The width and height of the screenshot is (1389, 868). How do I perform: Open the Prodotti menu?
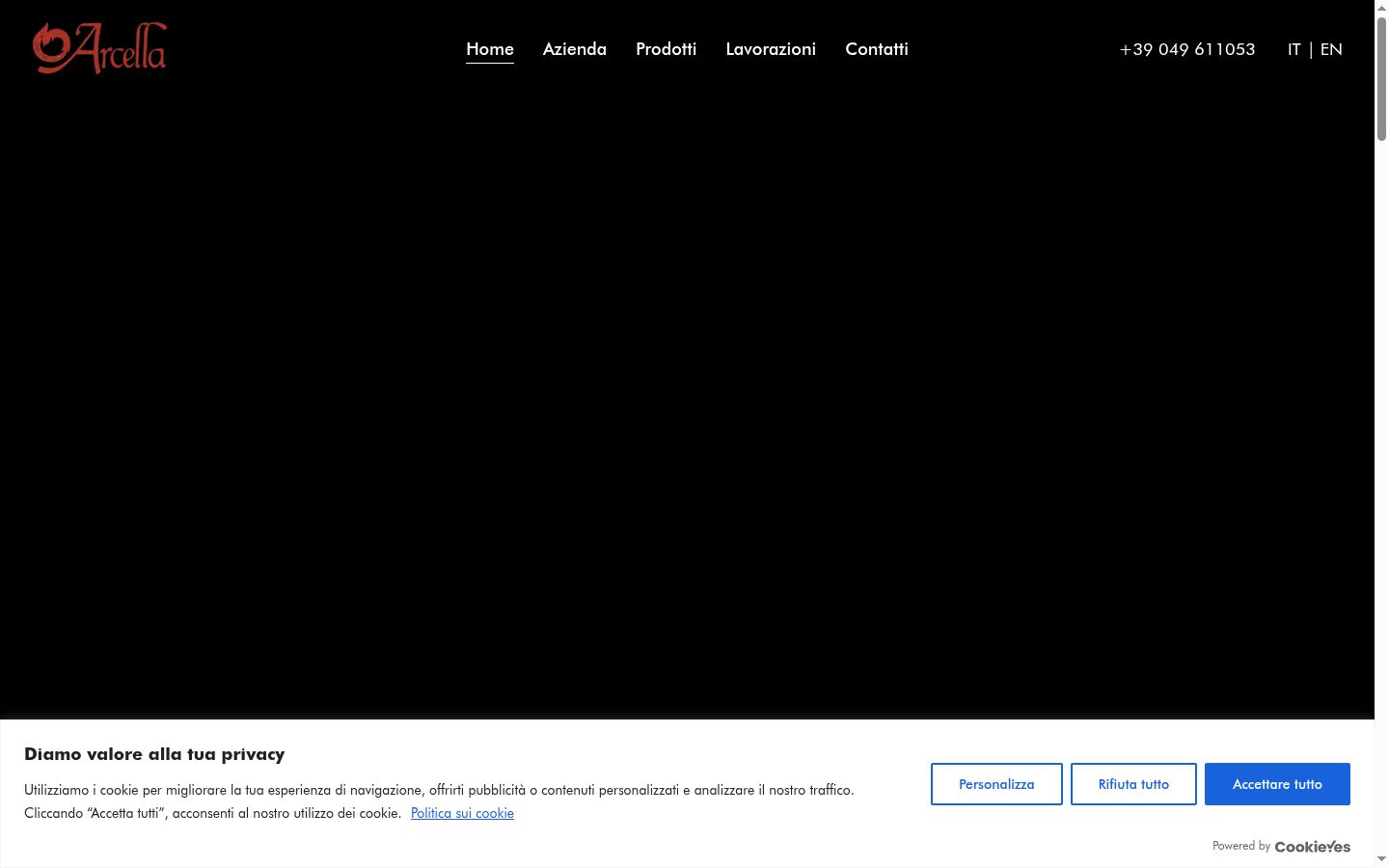[666, 49]
